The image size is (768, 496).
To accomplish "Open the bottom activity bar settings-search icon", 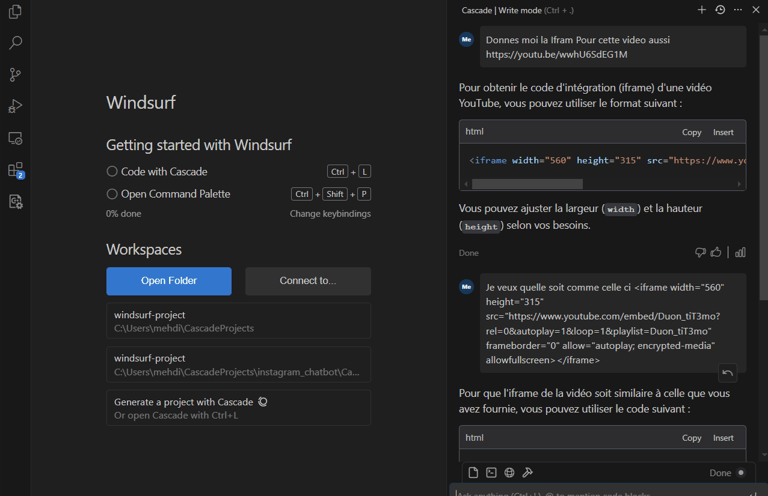I will click(x=15, y=202).
